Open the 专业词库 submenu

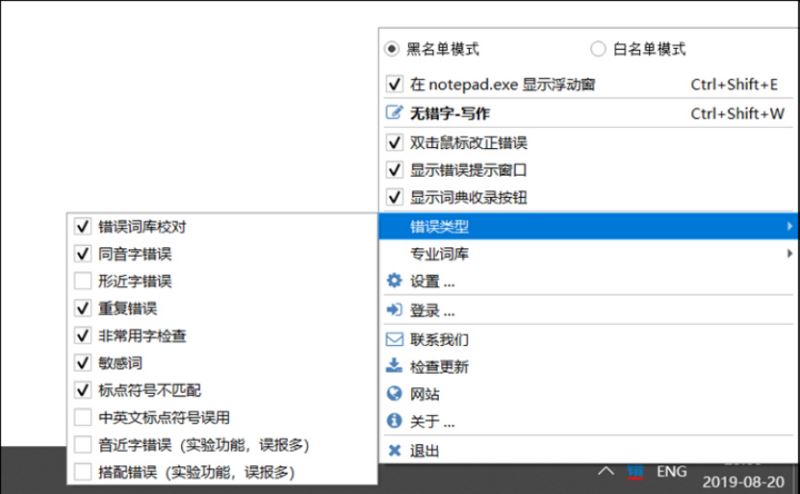(588, 253)
